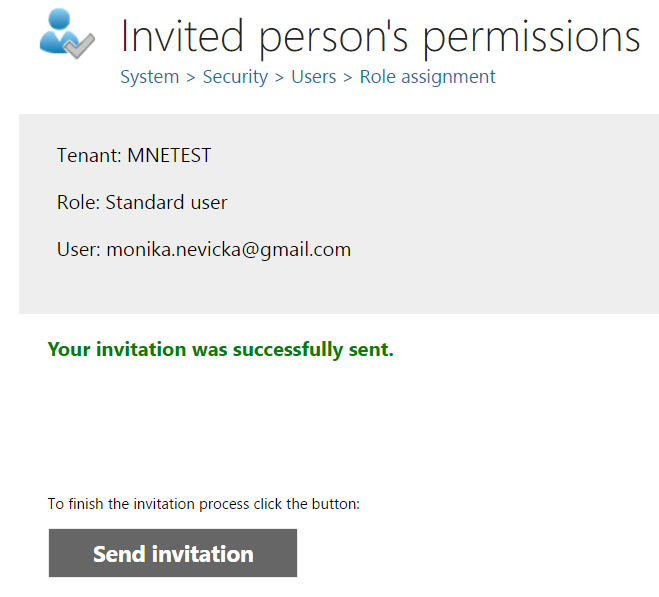Navigate to the Users breadcrumb link
659x597 pixels.
[x=313, y=77]
